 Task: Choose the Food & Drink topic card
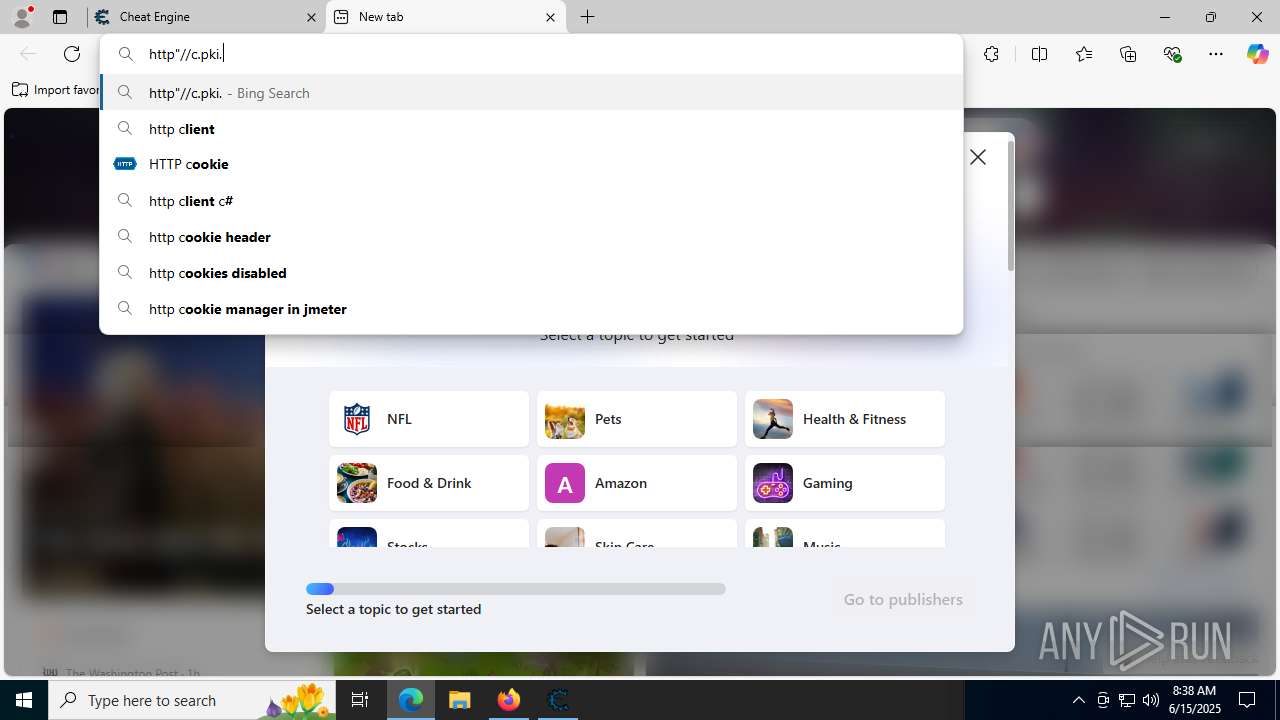tap(429, 483)
